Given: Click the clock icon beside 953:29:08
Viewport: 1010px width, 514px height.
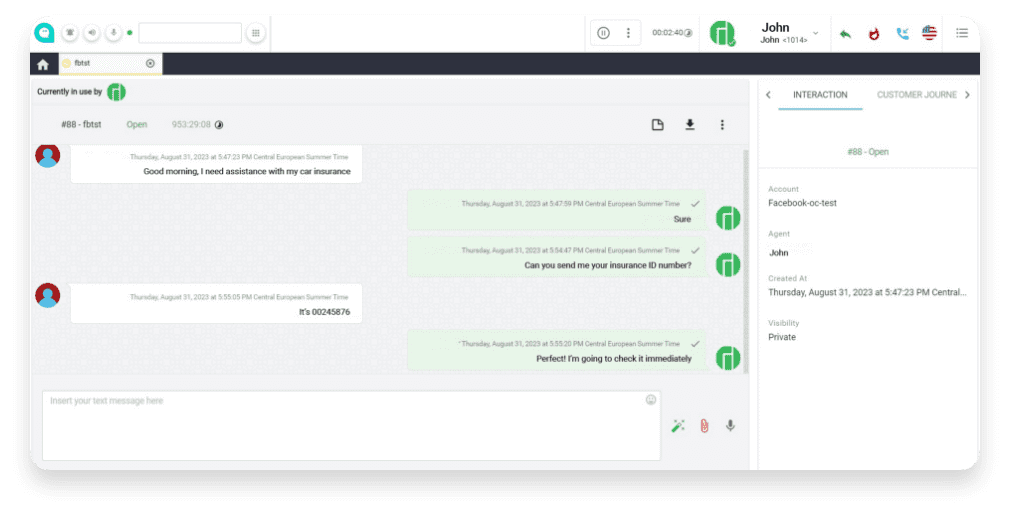Looking at the screenshot, I should 219,125.
